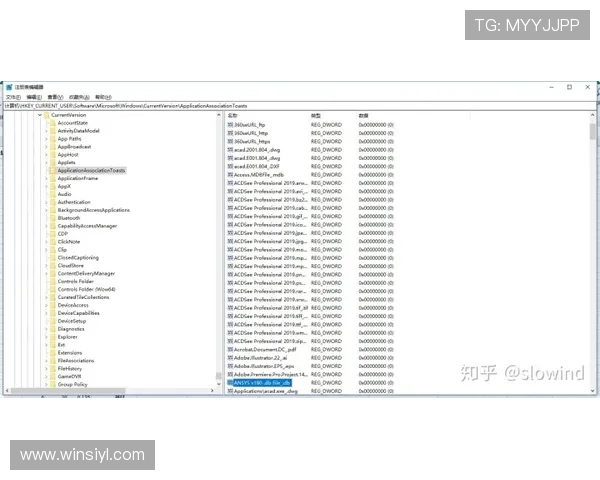Click the DWORD icon beside 360seURL_ftp
600x480 pixels.
tap(229, 123)
